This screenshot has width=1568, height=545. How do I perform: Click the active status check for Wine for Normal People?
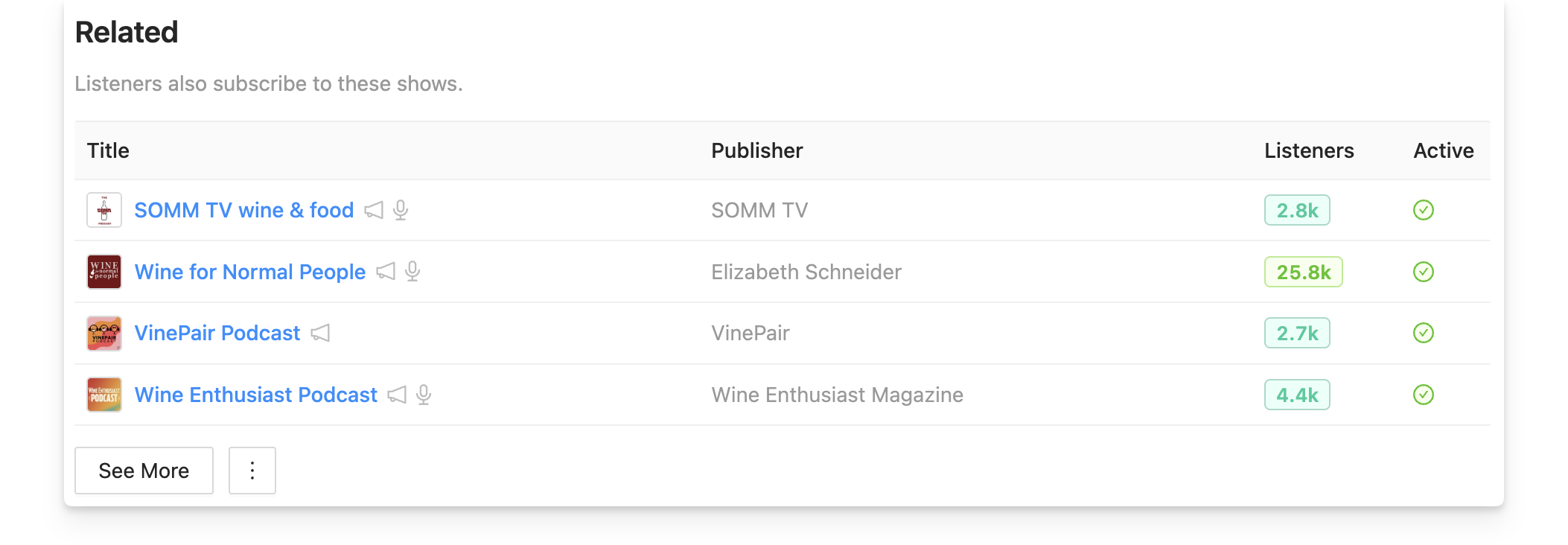1424,272
